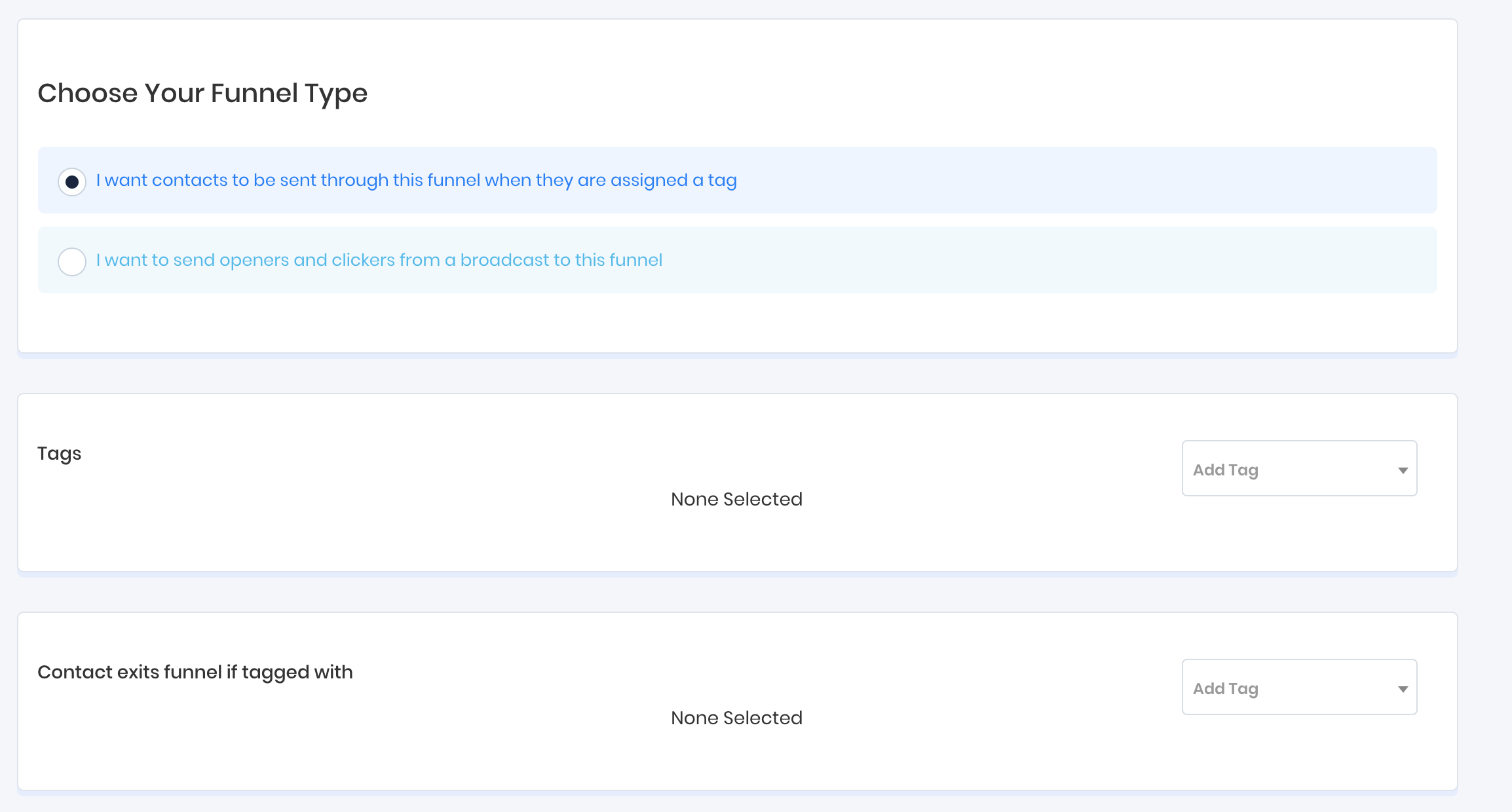Click the 'Tags' section label
The width and height of the screenshot is (1512, 812).
tap(59, 453)
